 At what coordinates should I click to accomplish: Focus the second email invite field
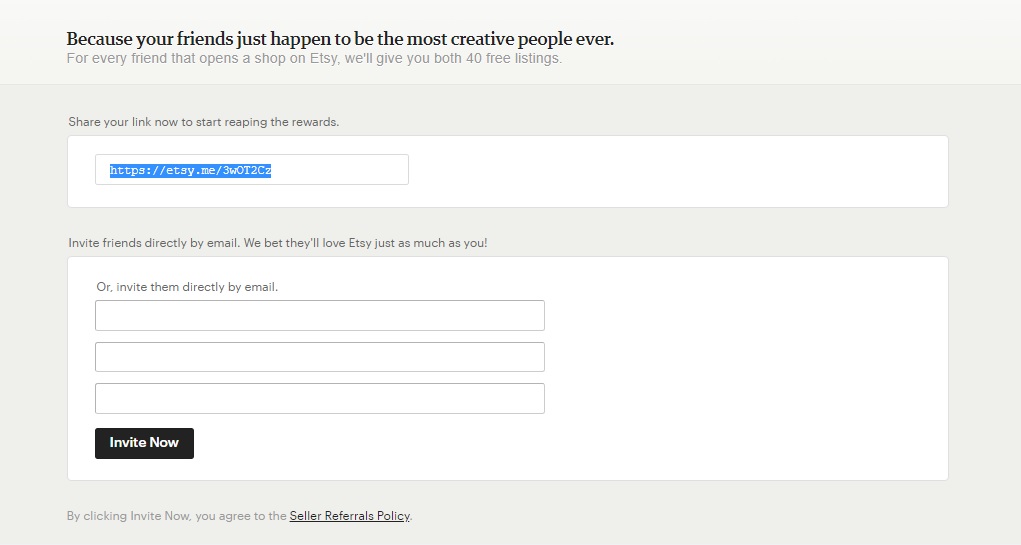[320, 357]
